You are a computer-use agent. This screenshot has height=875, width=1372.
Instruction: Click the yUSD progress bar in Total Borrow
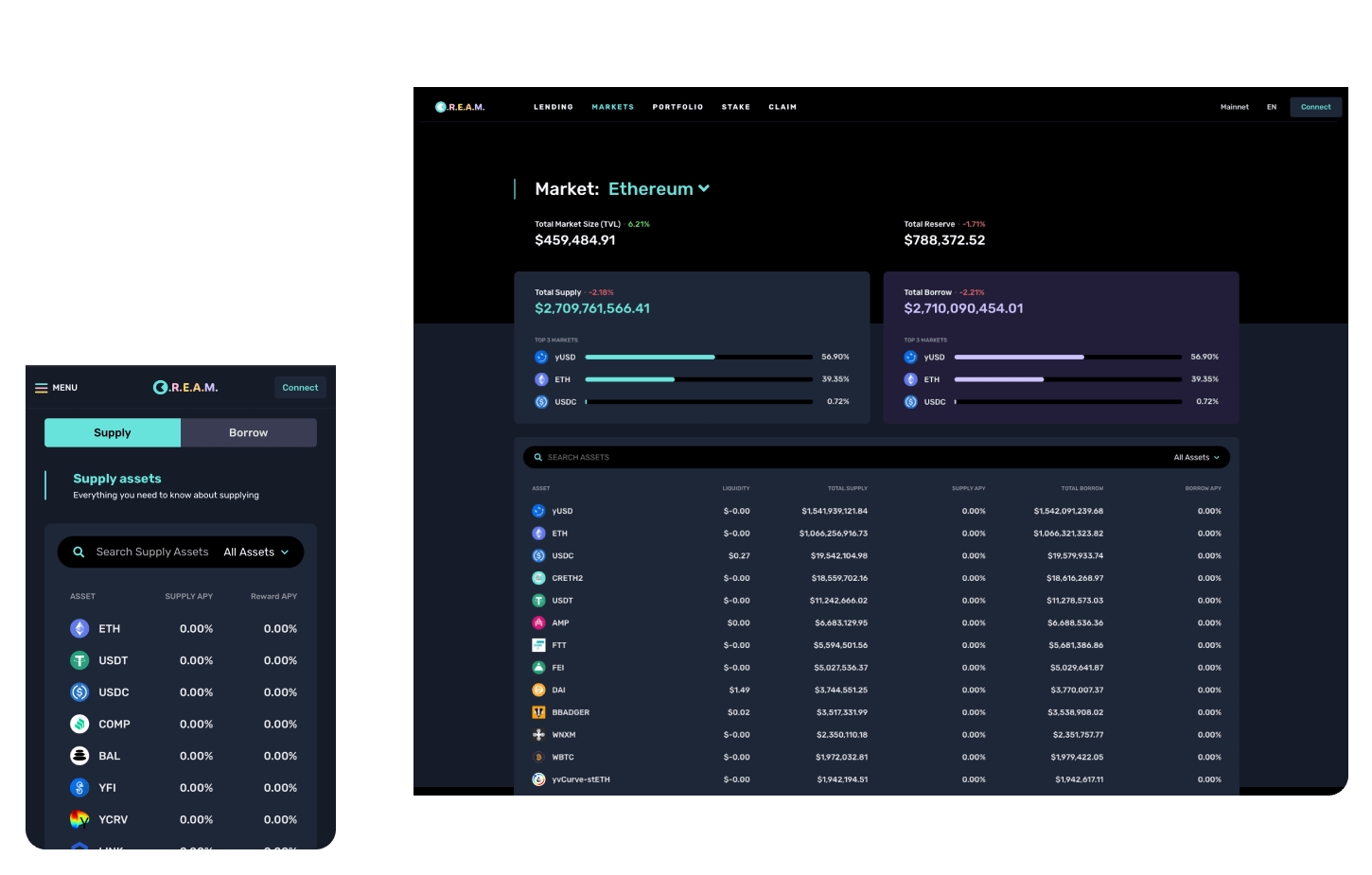tap(1068, 358)
